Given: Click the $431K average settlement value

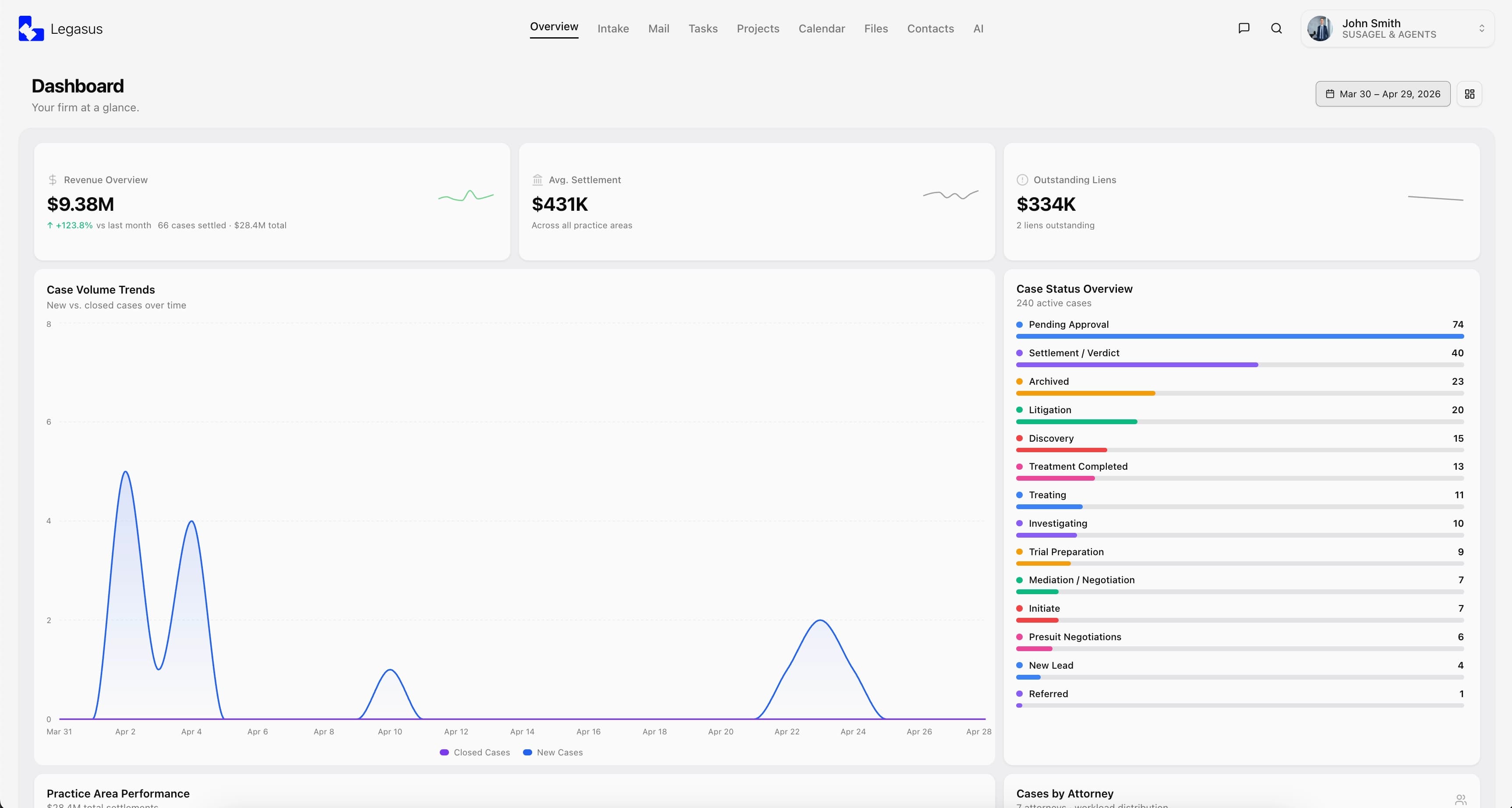Looking at the screenshot, I should click(559, 204).
